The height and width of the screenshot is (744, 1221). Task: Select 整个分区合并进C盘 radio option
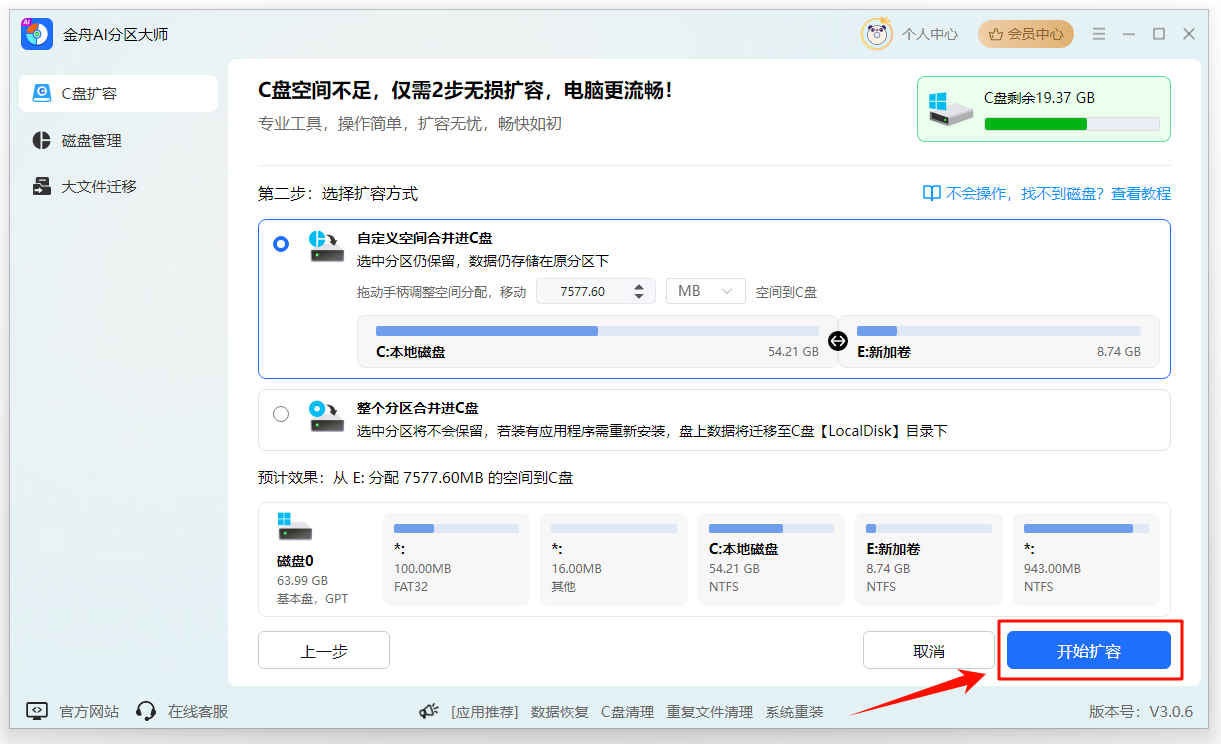(281, 414)
